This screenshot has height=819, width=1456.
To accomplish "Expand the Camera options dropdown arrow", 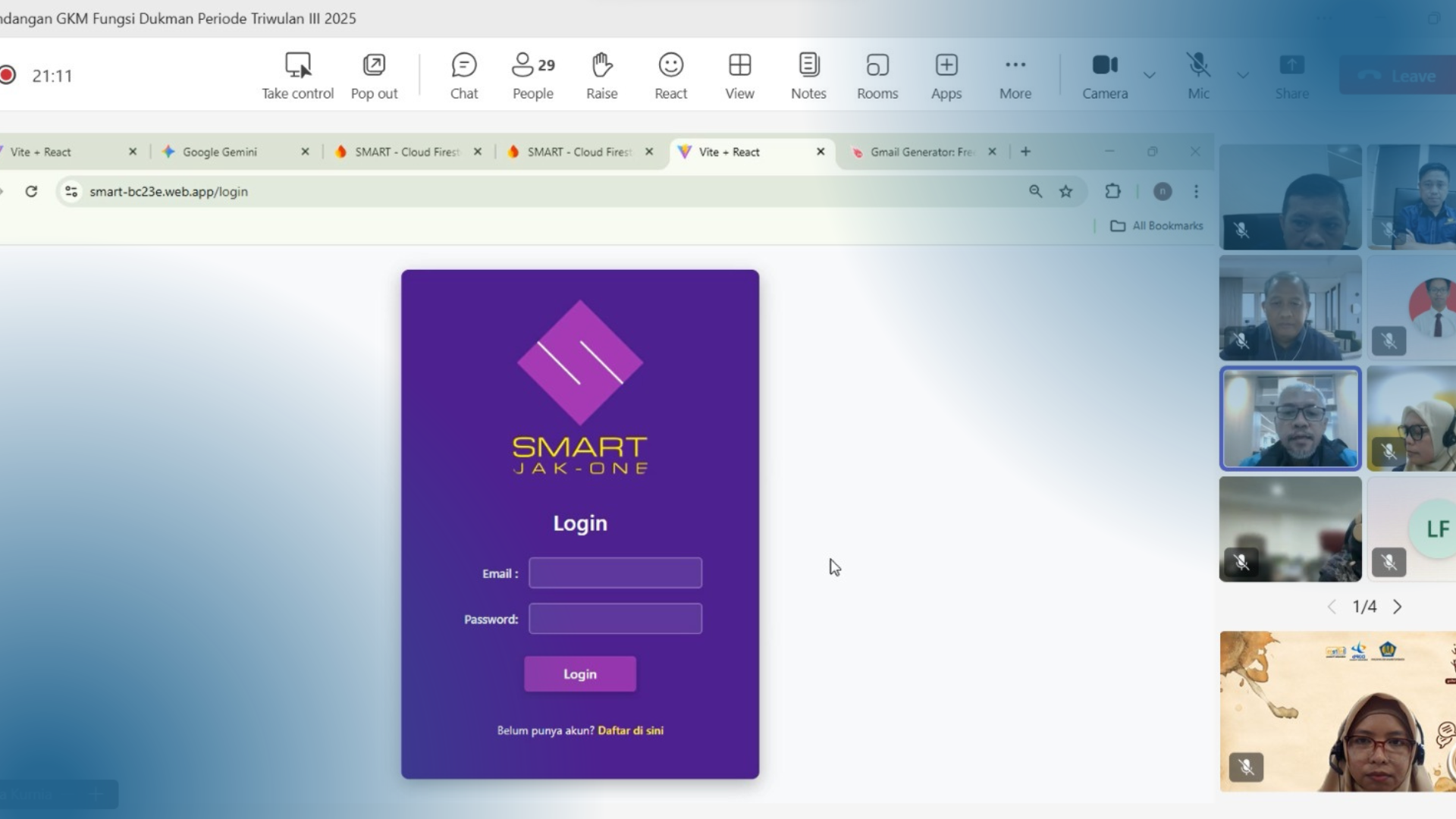I will click(1150, 75).
